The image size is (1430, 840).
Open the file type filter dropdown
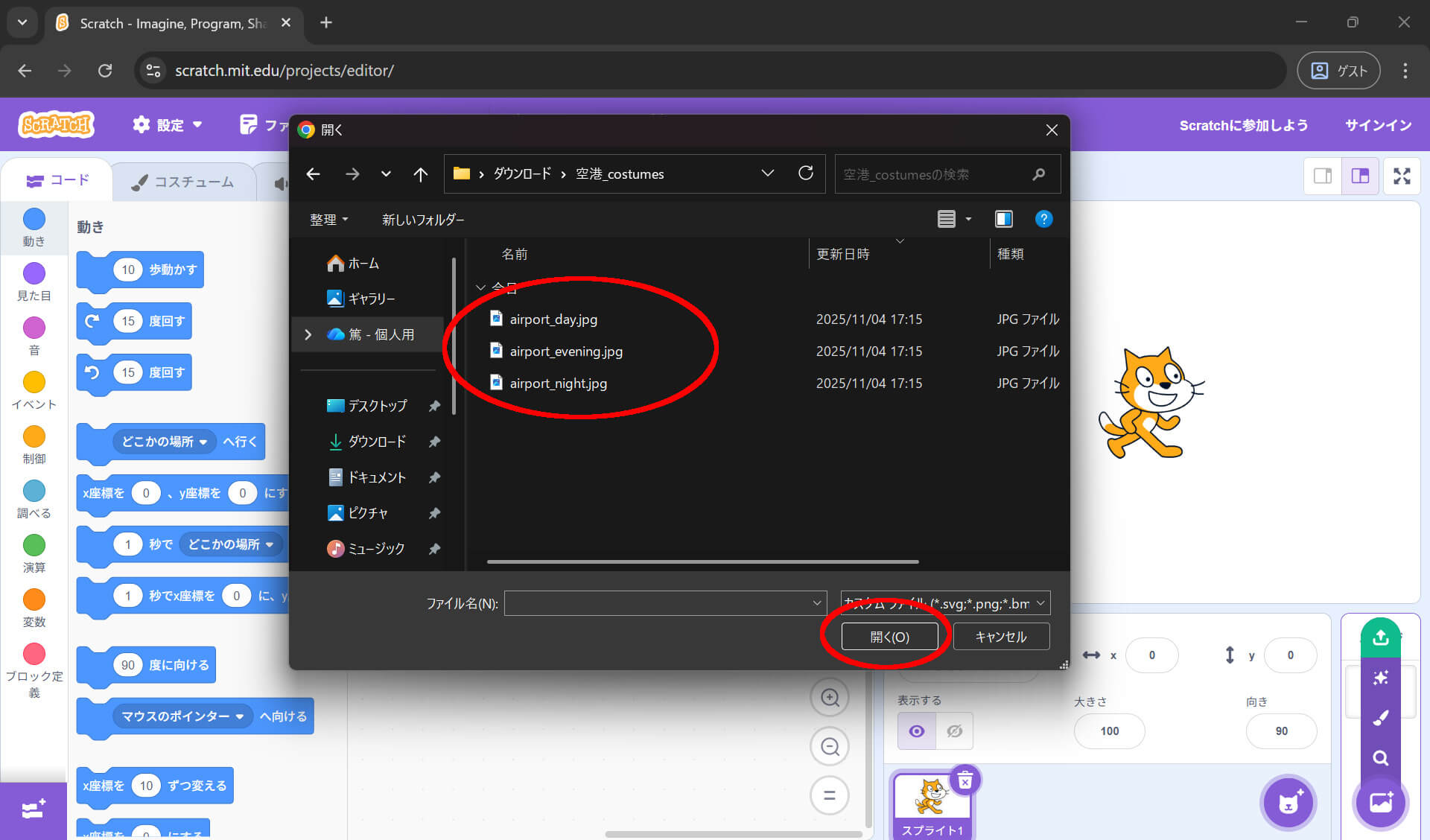pyautogui.click(x=945, y=603)
